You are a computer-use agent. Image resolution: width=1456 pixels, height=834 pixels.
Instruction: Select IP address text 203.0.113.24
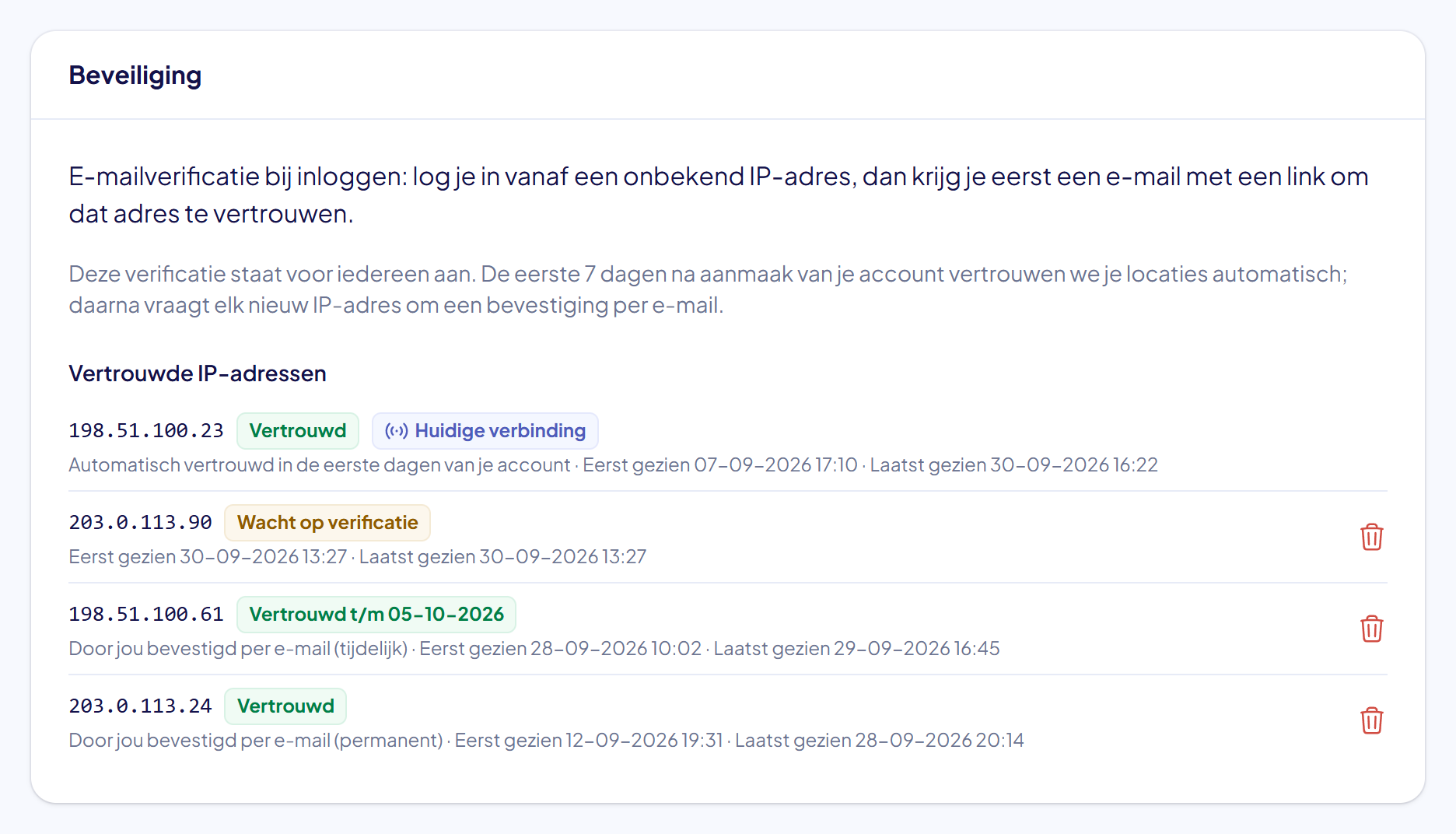point(140,706)
